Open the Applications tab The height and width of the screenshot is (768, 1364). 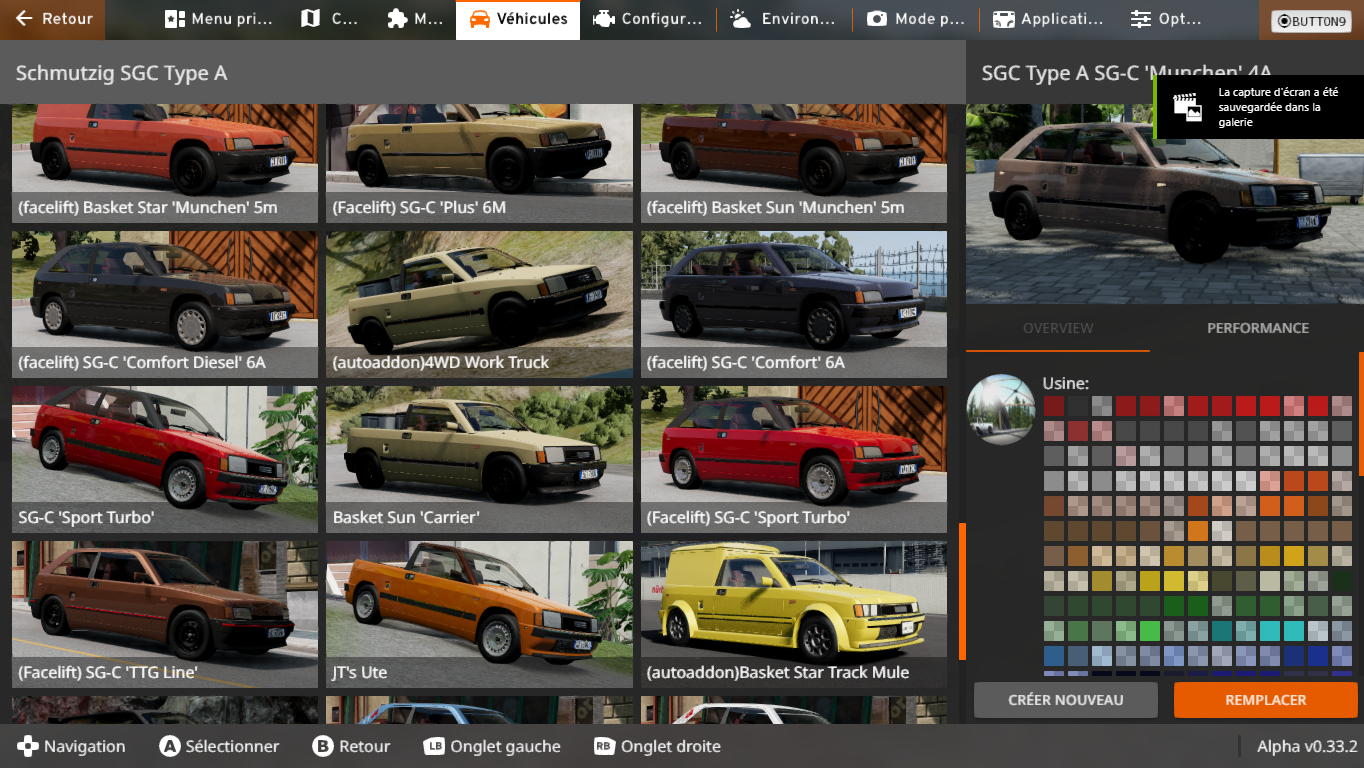pyautogui.click(x=1048, y=19)
